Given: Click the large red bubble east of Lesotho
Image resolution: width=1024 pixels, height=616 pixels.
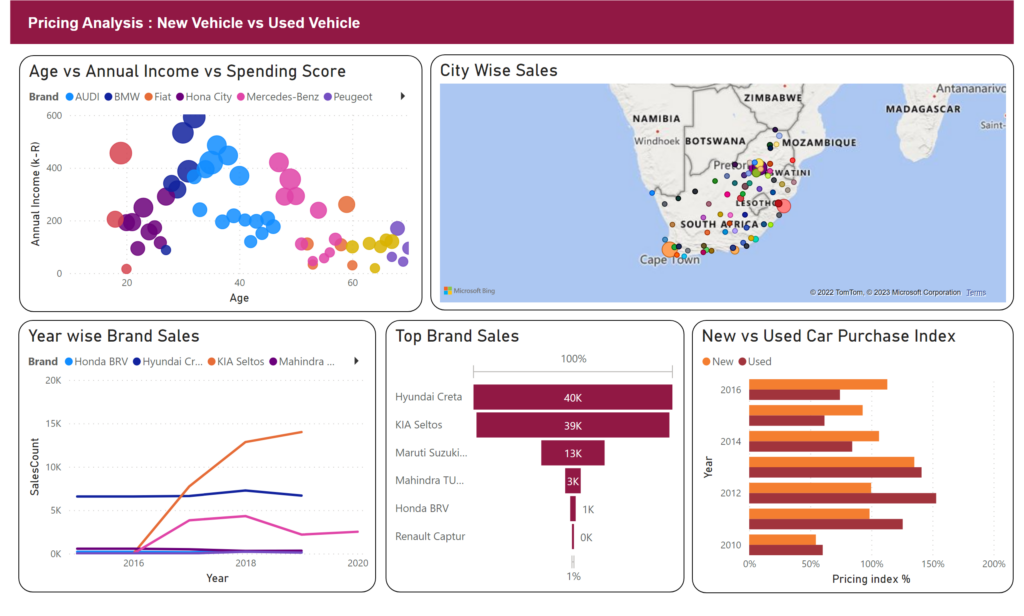Looking at the screenshot, I should click(784, 206).
